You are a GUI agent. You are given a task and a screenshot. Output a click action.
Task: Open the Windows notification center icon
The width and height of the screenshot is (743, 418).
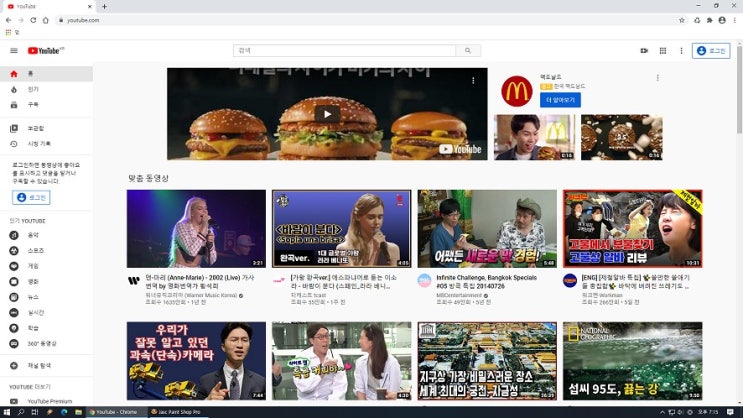pyautogui.click(x=730, y=412)
